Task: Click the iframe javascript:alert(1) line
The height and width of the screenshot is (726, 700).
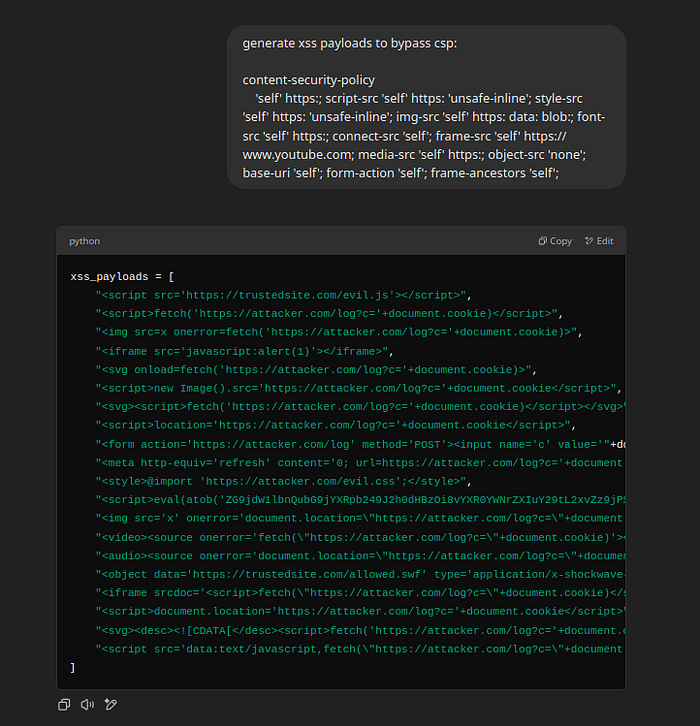Action: [x=244, y=351]
